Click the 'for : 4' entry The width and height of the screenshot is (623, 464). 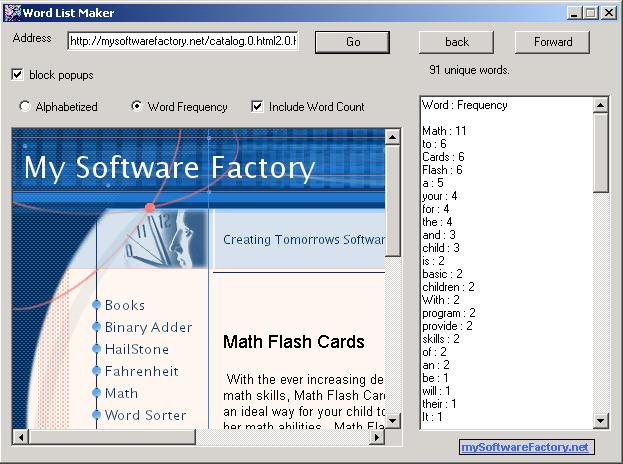point(435,209)
